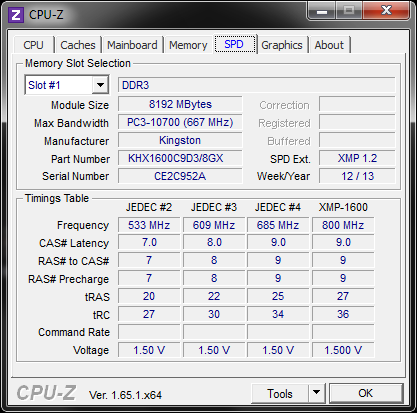Click the Kingston manufacturer value
The image size is (417, 413).
[x=180, y=140]
